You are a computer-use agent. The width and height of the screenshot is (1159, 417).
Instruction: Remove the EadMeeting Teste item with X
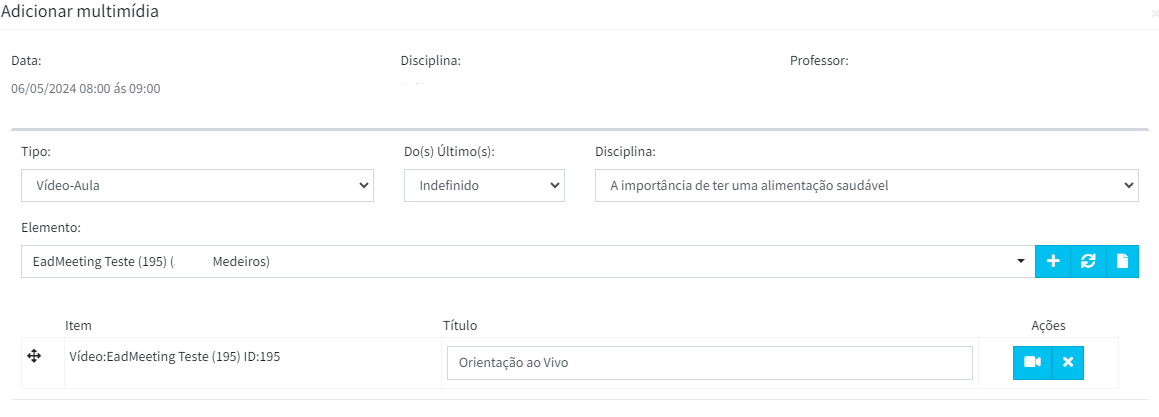(1067, 362)
